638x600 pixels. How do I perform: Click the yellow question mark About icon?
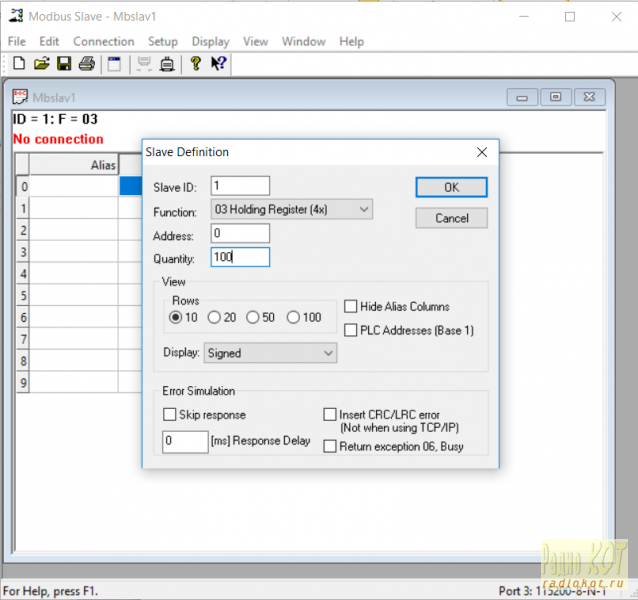pos(196,64)
